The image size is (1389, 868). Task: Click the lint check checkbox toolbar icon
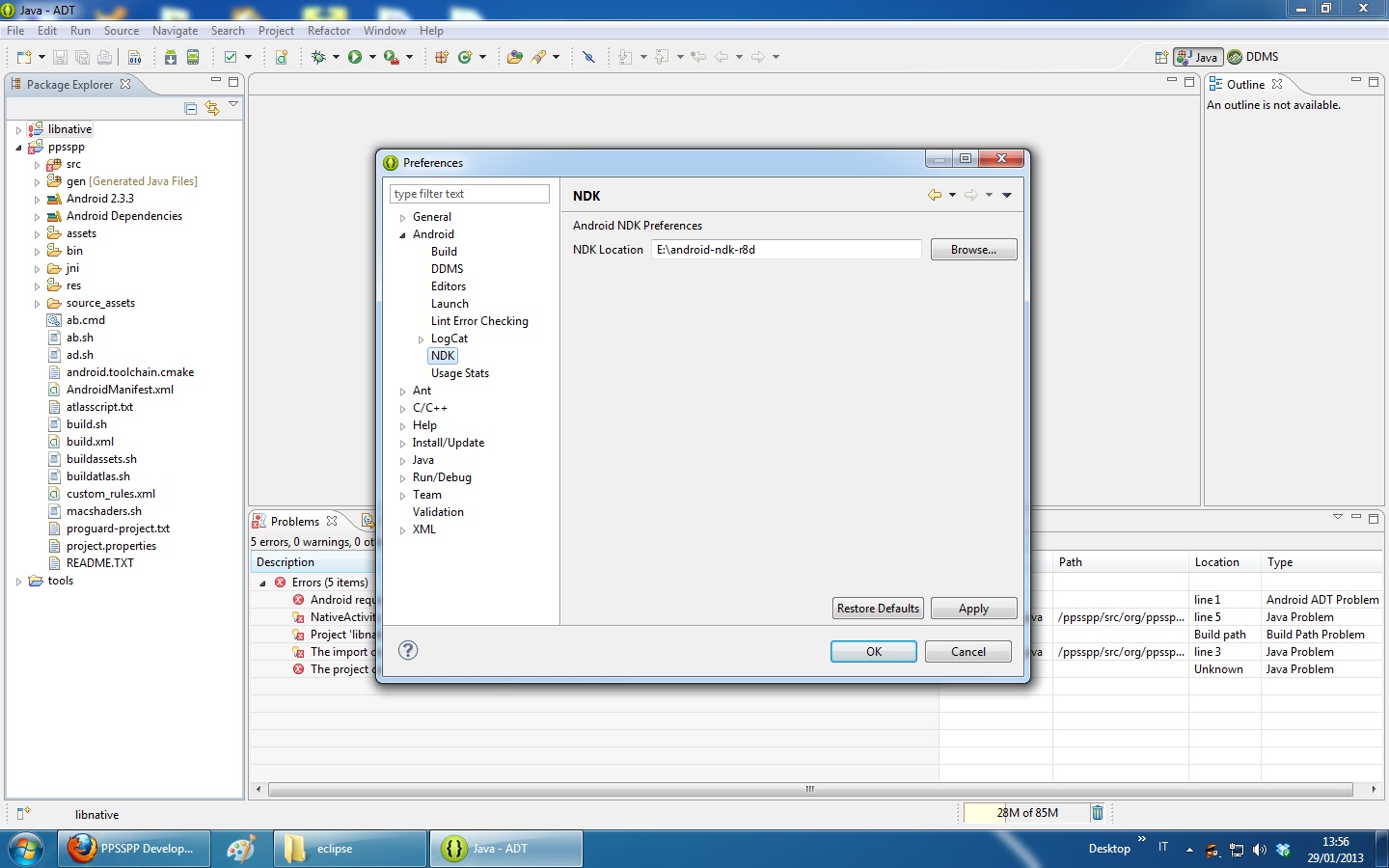click(x=231, y=57)
